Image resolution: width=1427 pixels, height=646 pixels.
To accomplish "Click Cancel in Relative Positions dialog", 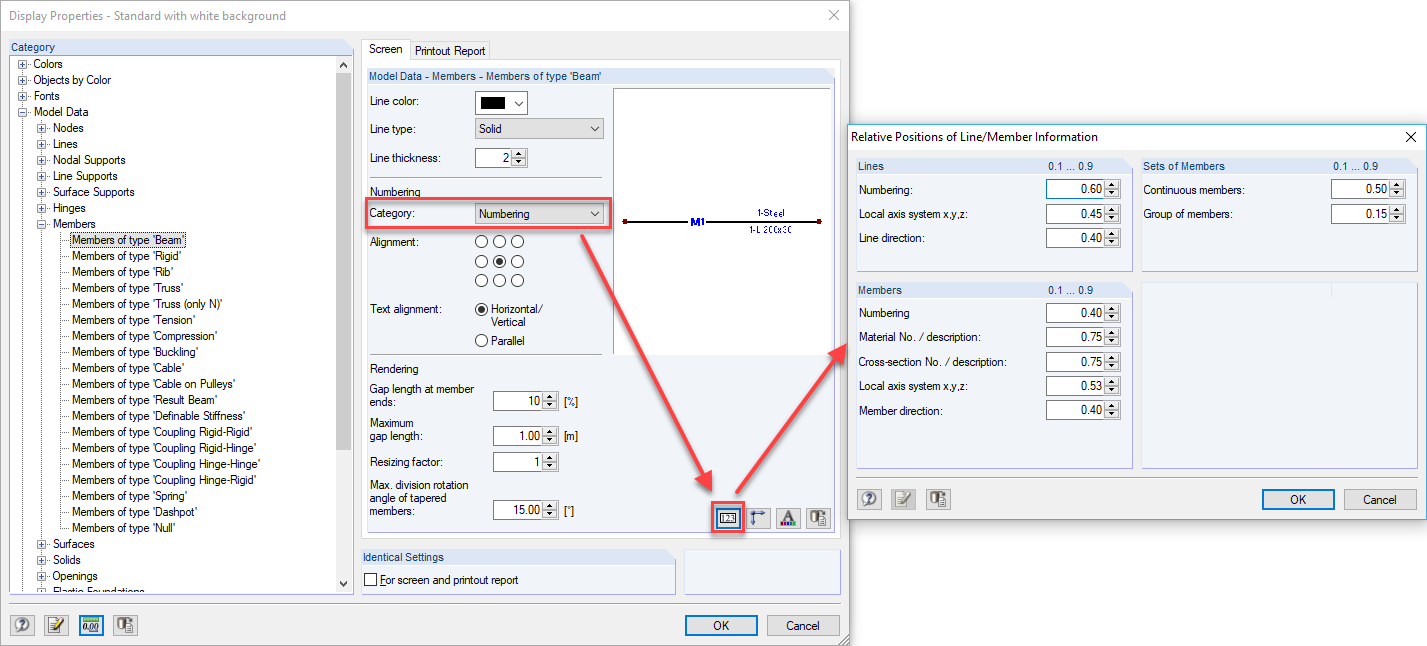I will point(1380,499).
